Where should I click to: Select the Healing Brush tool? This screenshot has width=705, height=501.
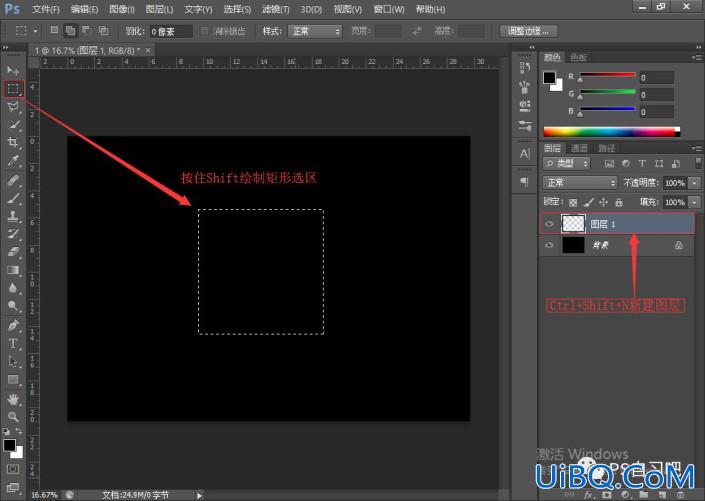click(13, 180)
